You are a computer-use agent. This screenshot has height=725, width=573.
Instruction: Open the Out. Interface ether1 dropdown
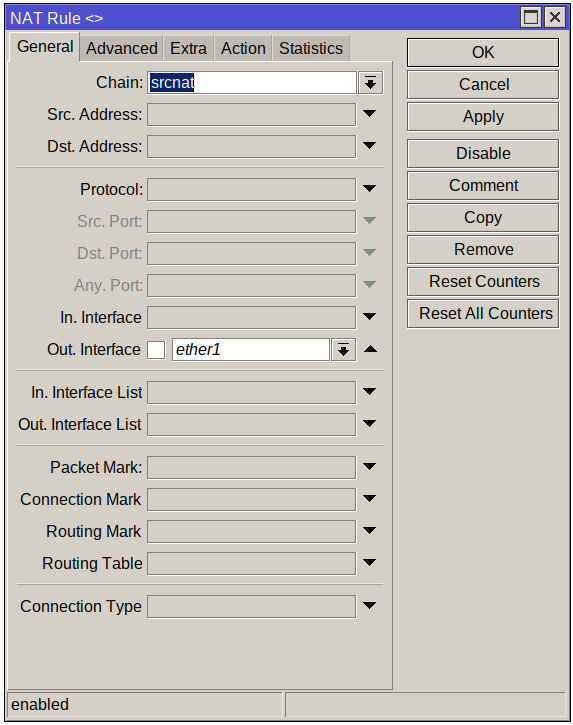[343, 350]
